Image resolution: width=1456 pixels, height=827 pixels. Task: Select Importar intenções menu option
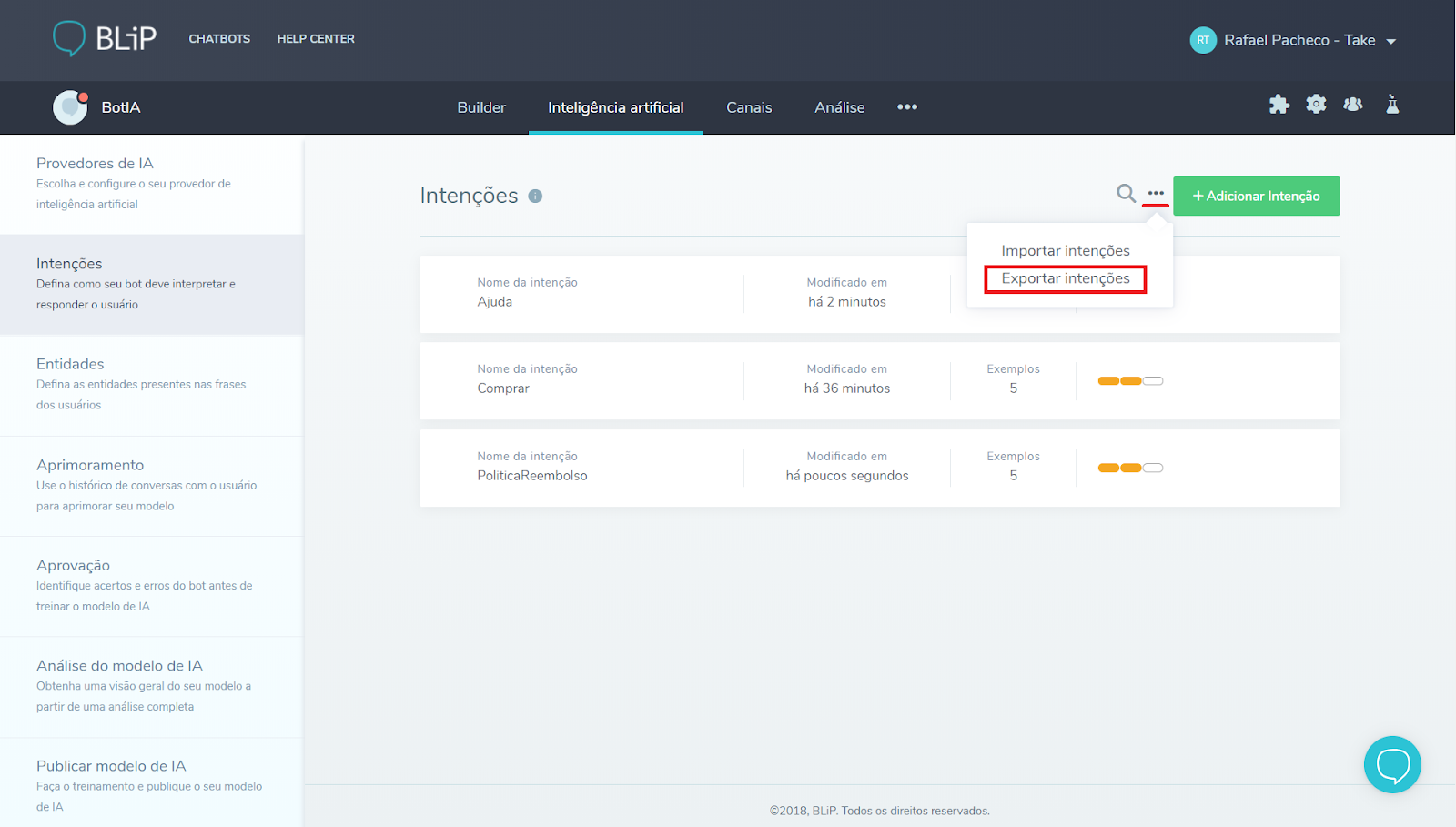(1066, 251)
